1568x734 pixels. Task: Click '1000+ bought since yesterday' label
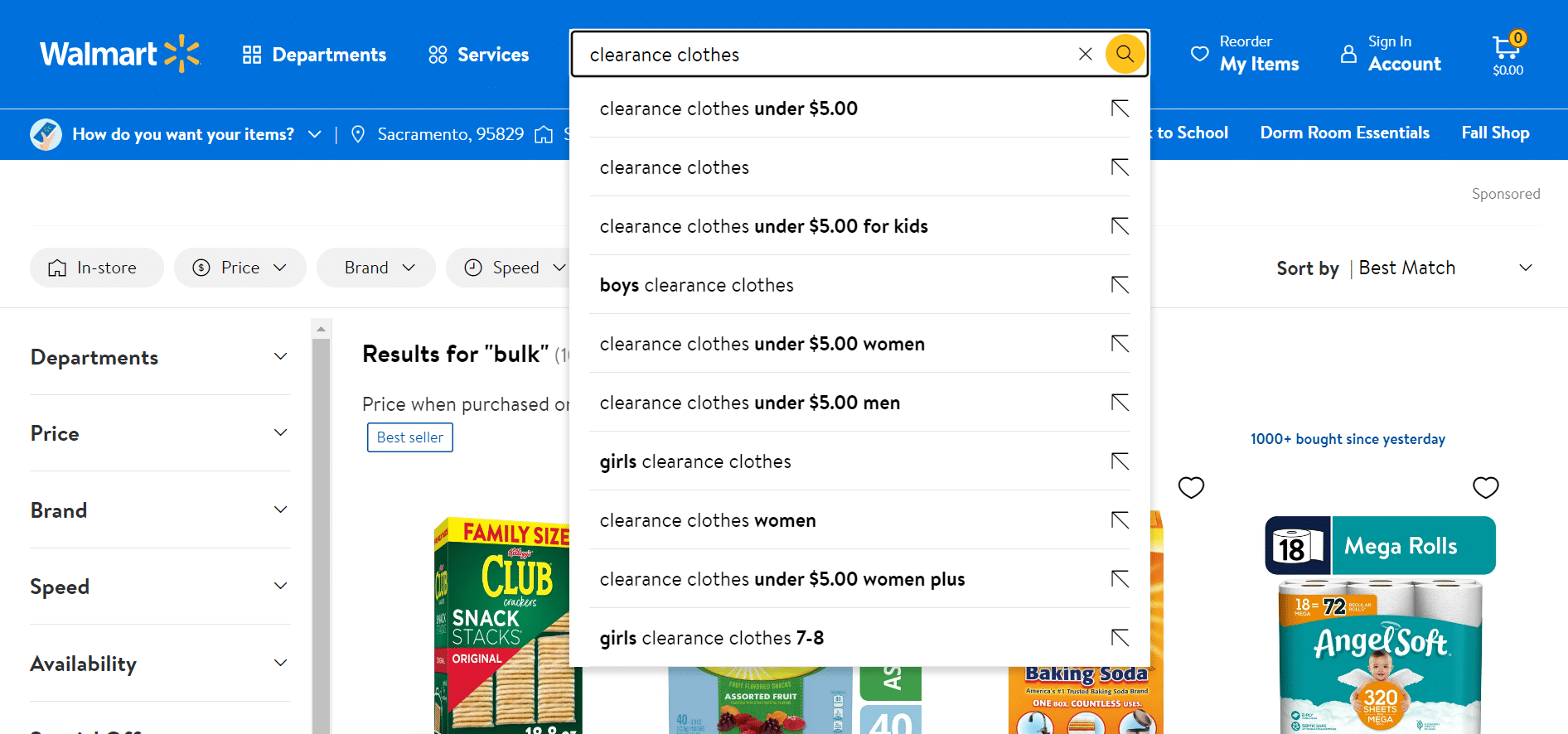[1348, 439]
